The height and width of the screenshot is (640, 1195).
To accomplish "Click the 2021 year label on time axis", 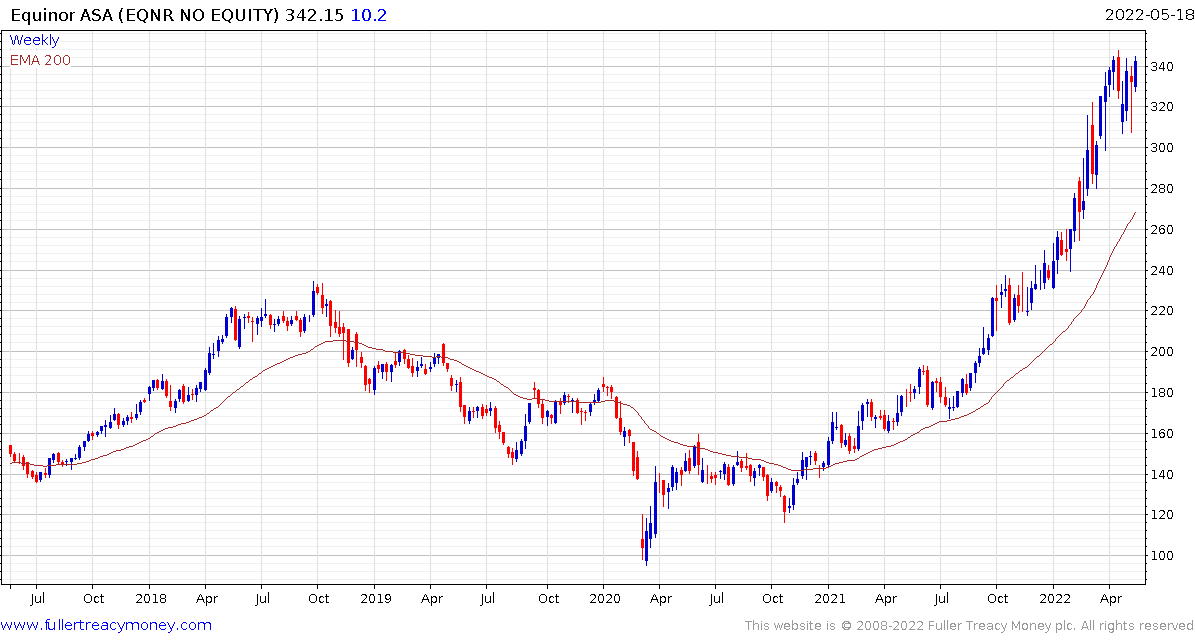I will click(828, 598).
